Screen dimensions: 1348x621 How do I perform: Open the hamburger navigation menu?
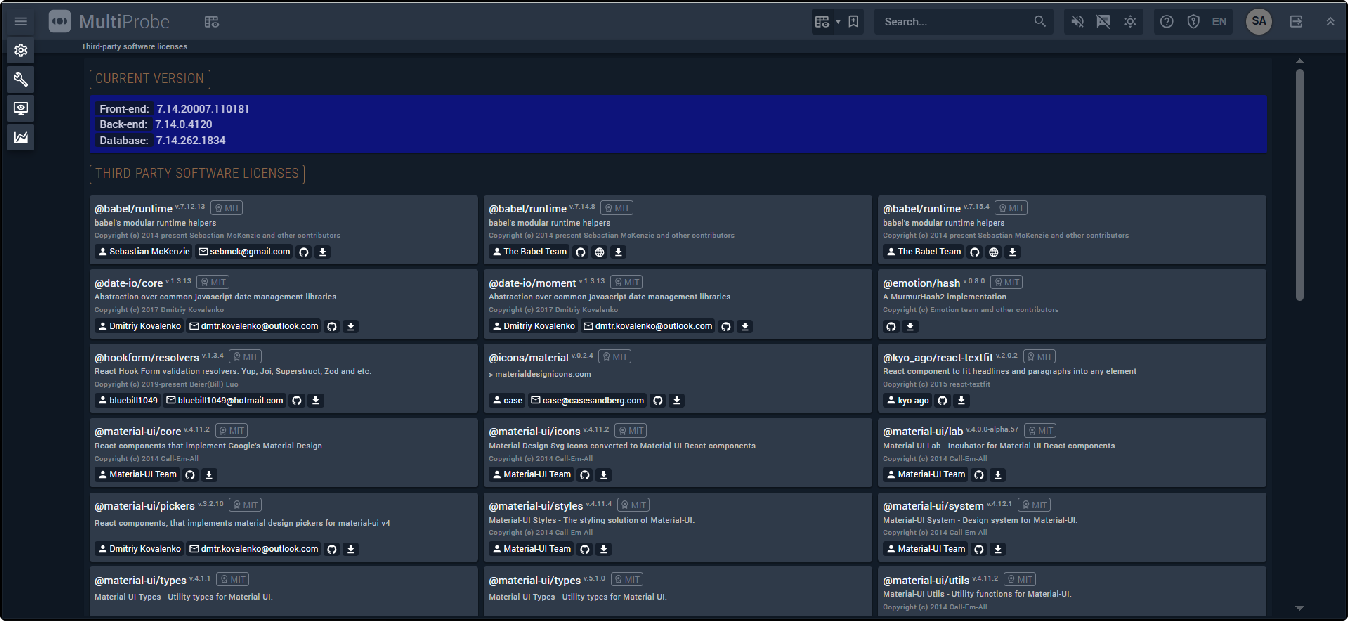click(20, 21)
